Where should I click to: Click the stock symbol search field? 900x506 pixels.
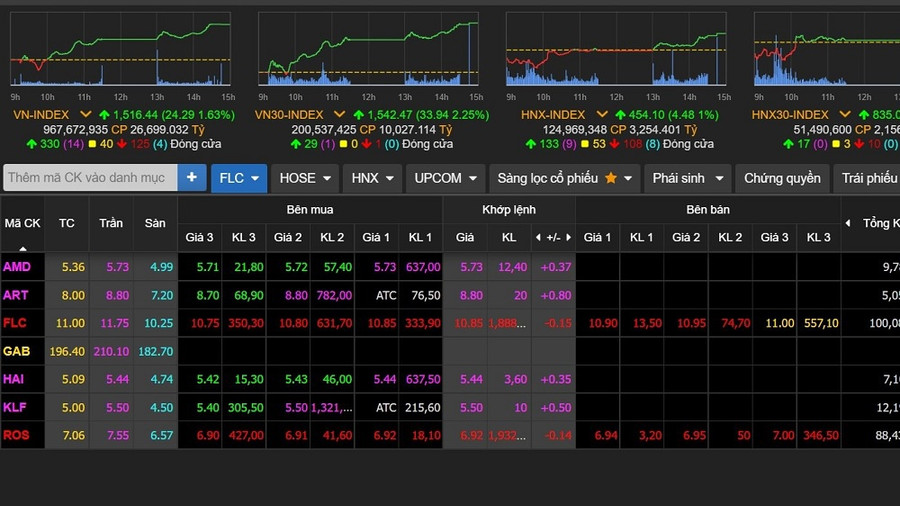[90, 178]
